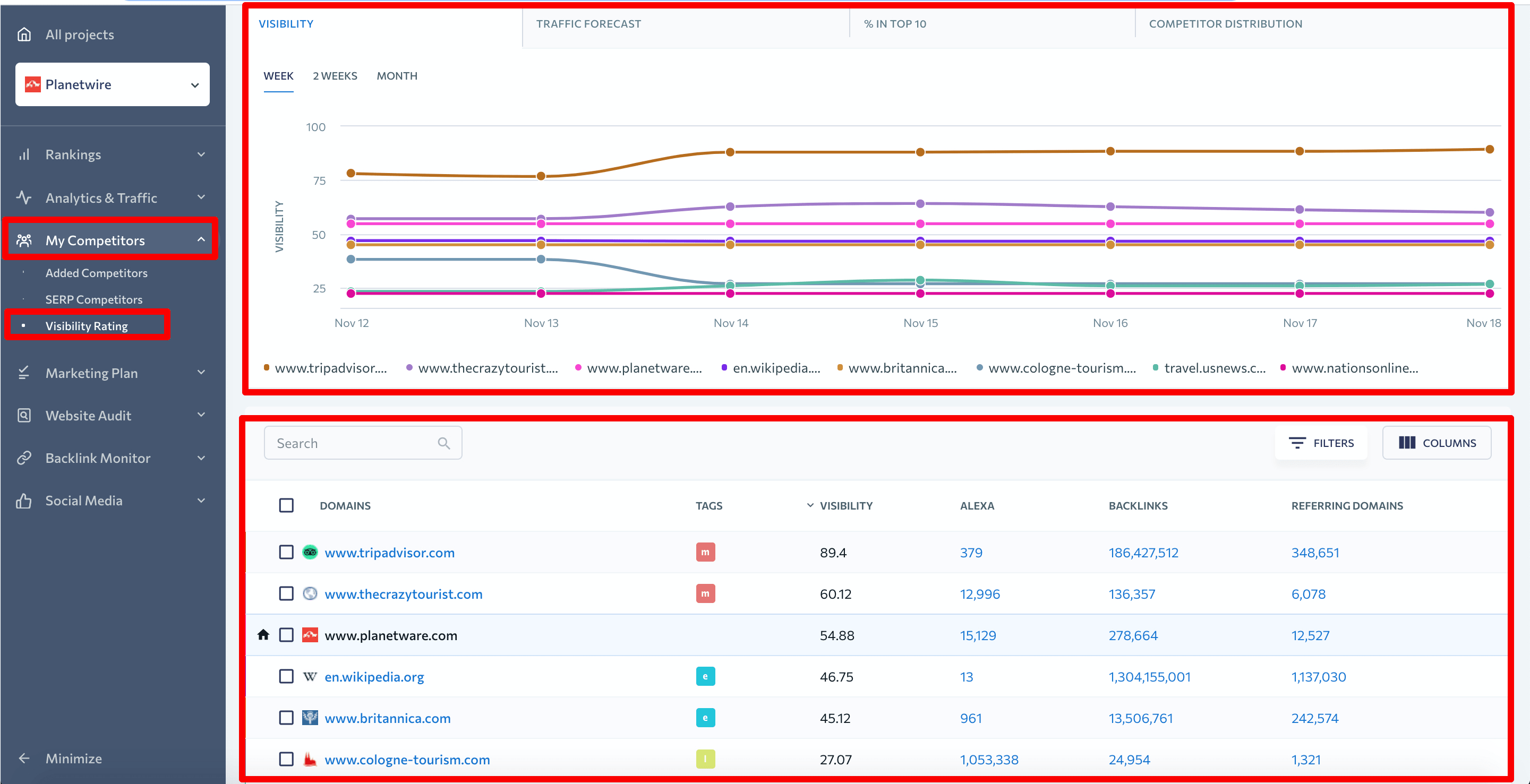The image size is (1530, 784).
Task: Click the COLUMNS button
Action: [1437, 443]
